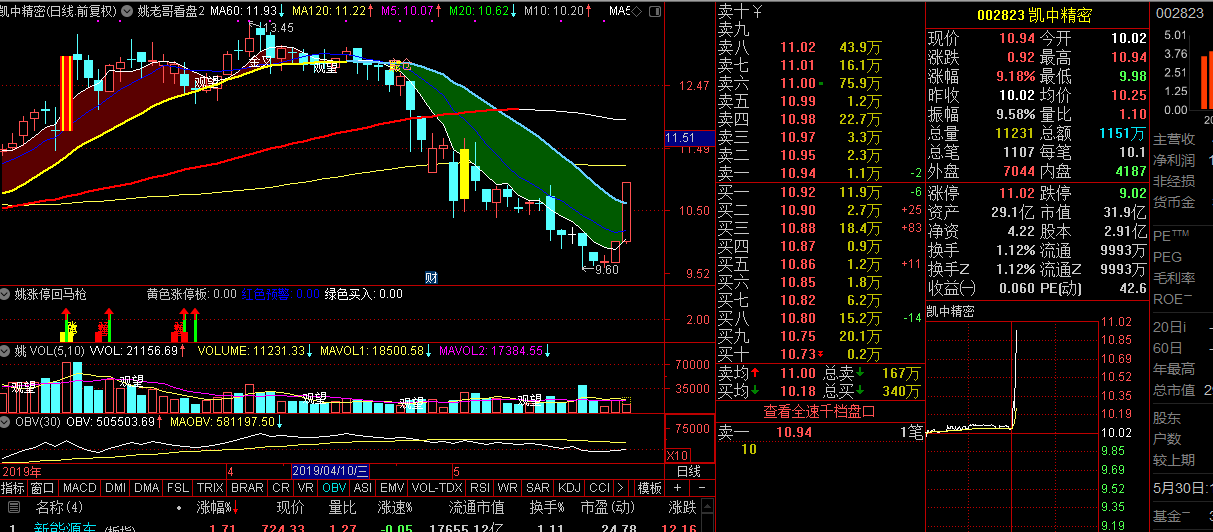Zoom in chart with the + button
Screen dimensions: 1213x532
678,488
